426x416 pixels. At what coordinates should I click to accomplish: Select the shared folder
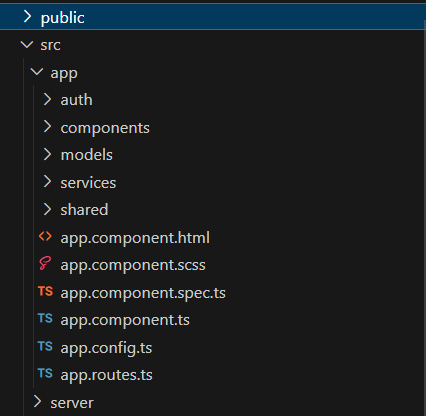pyautogui.click(x=213, y=210)
